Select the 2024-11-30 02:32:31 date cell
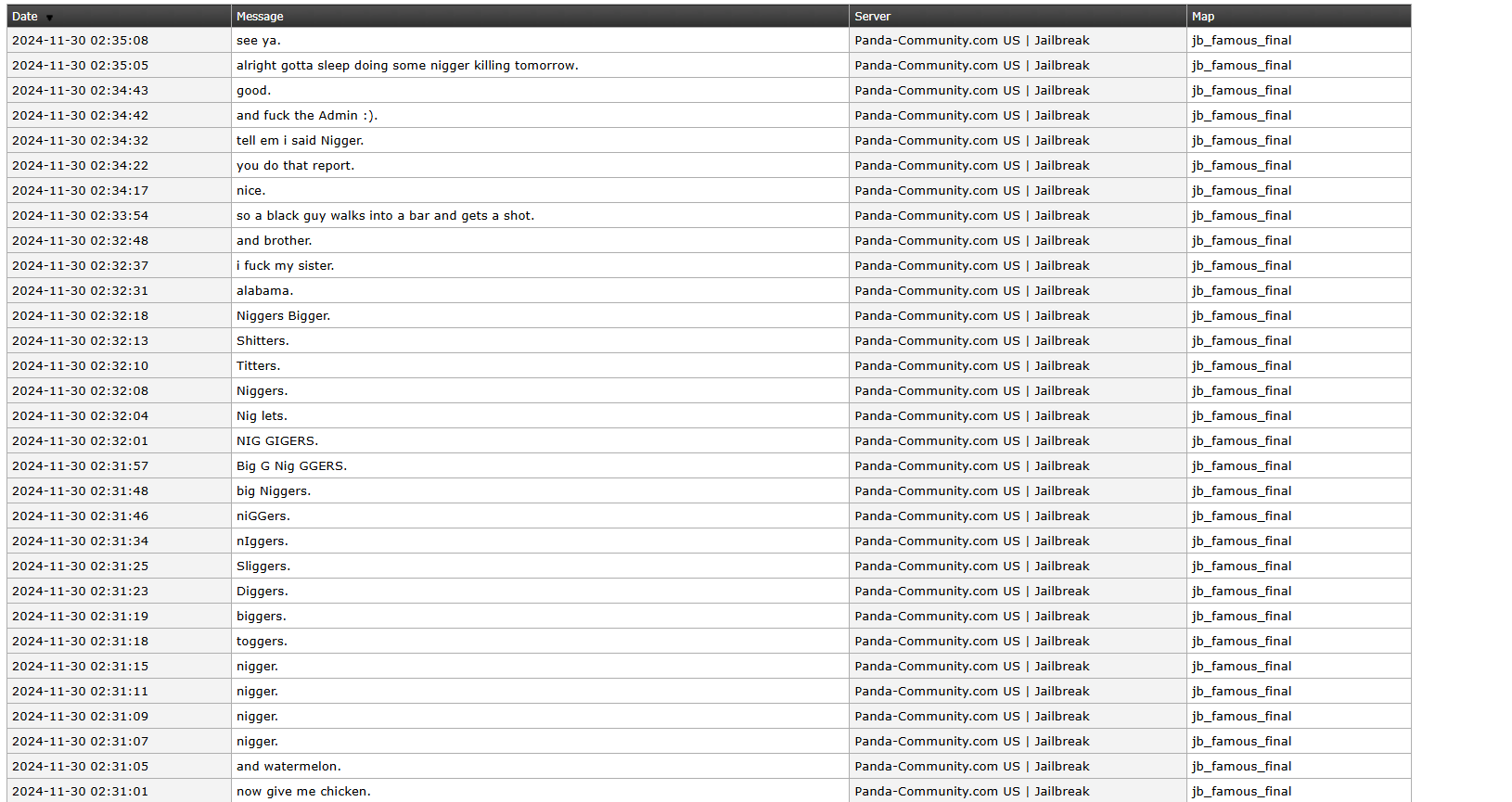 80,291
